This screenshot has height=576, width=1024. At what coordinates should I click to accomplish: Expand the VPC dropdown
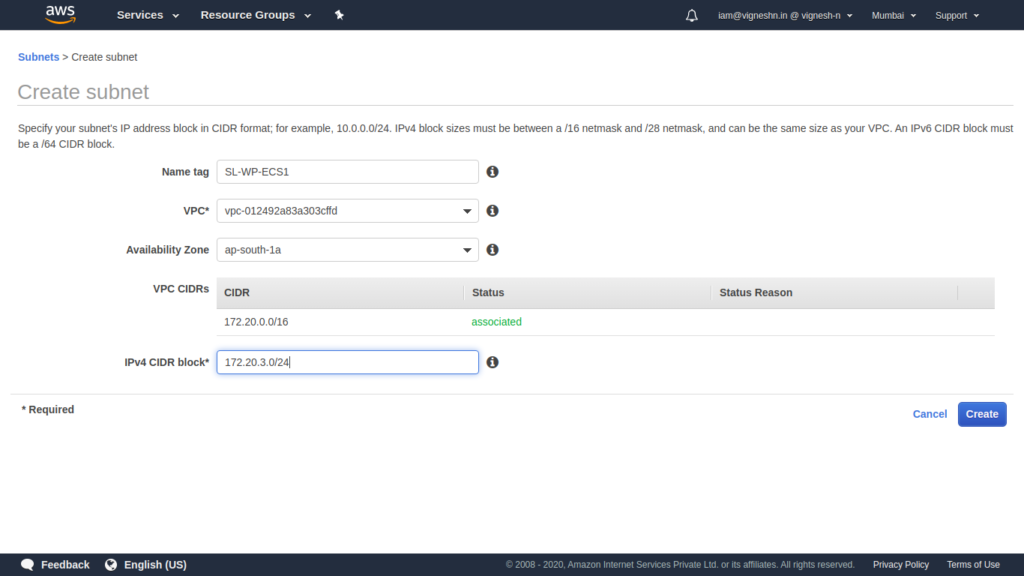click(x=347, y=211)
